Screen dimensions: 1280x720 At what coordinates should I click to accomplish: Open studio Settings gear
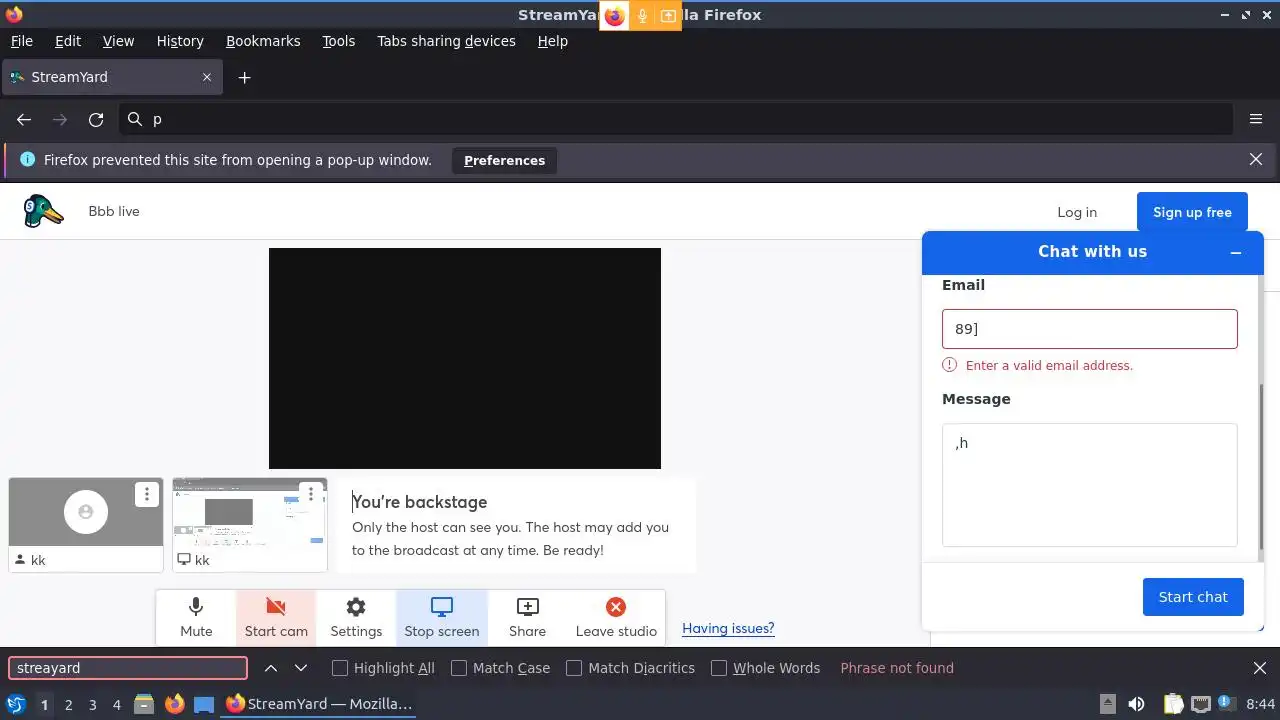pyautogui.click(x=356, y=617)
